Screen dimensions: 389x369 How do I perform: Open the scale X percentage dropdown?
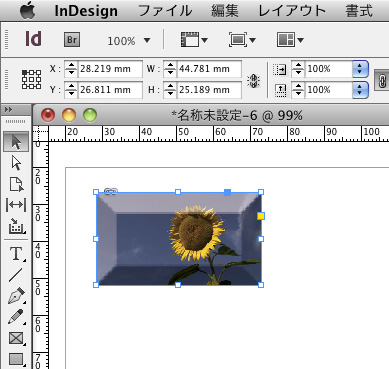tap(360, 69)
